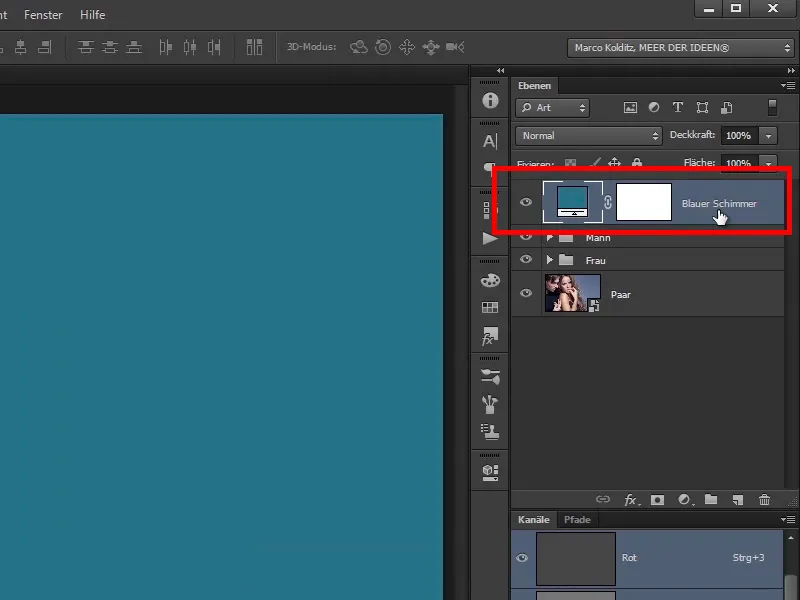The image size is (800, 600).
Task: Distribute left edges of layers
Action: pos(165,47)
